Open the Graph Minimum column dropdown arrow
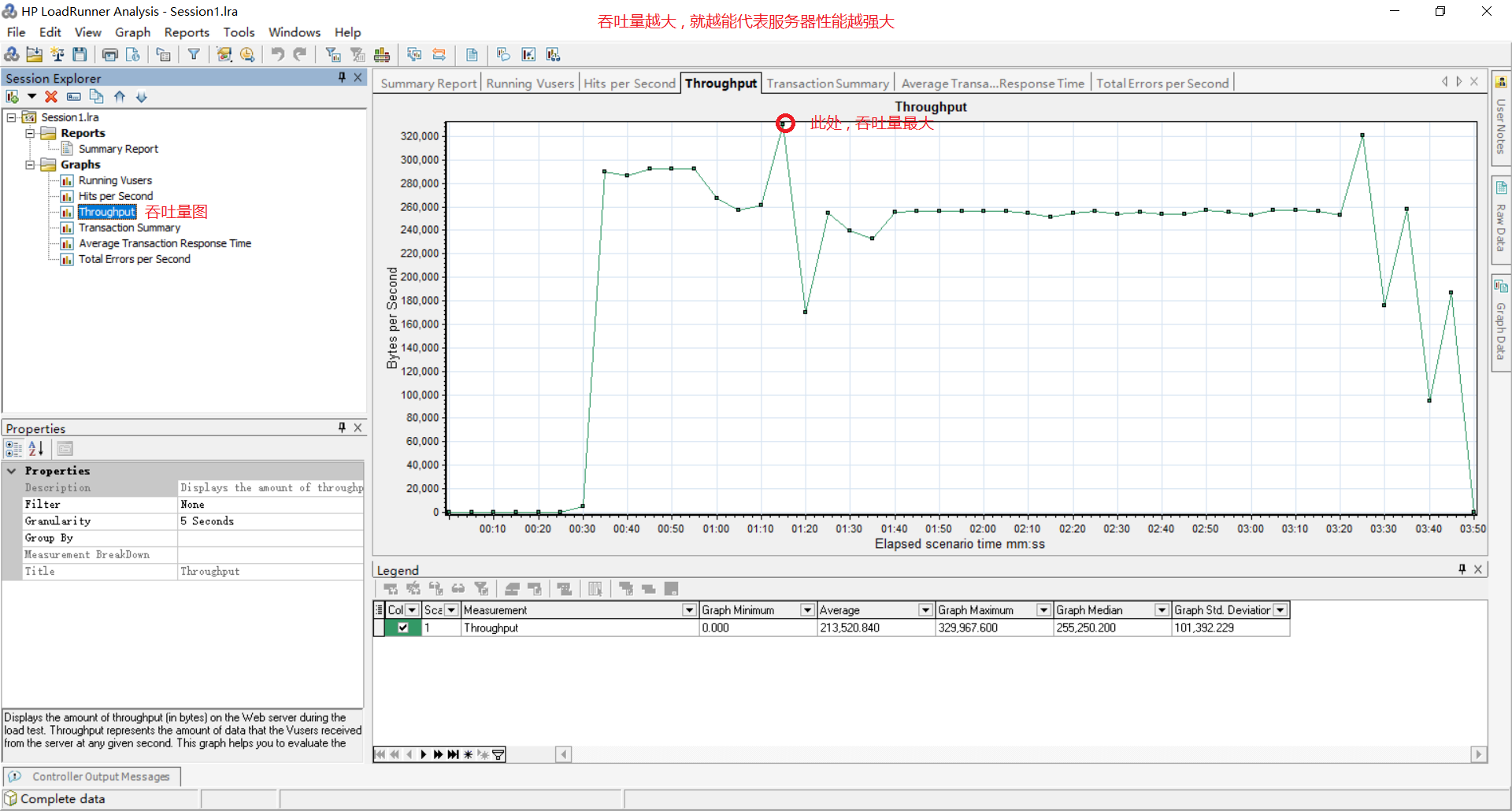Image resolution: width=1512 pixels, height=811 pixels. click(x=807, y=610)
